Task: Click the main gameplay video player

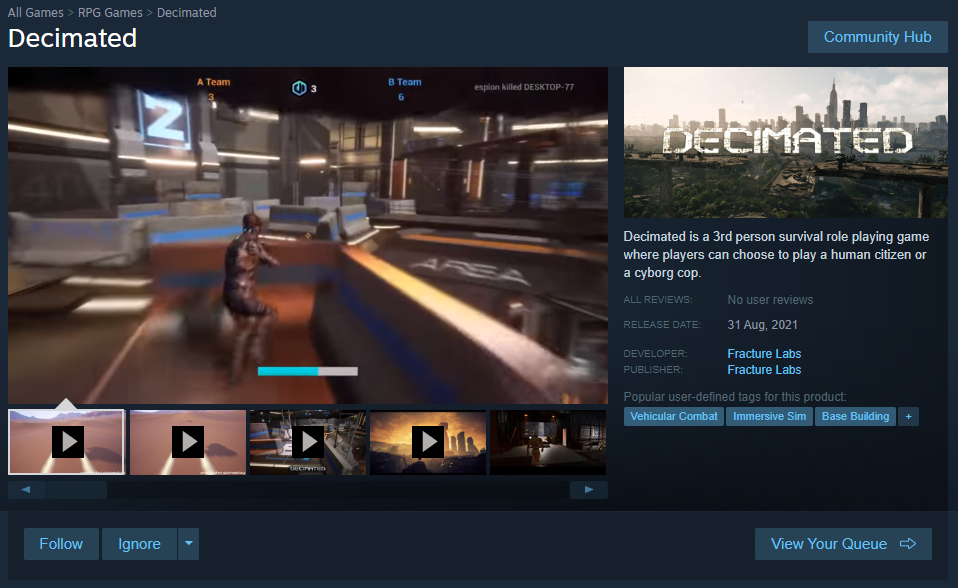Action: [308, 235]
